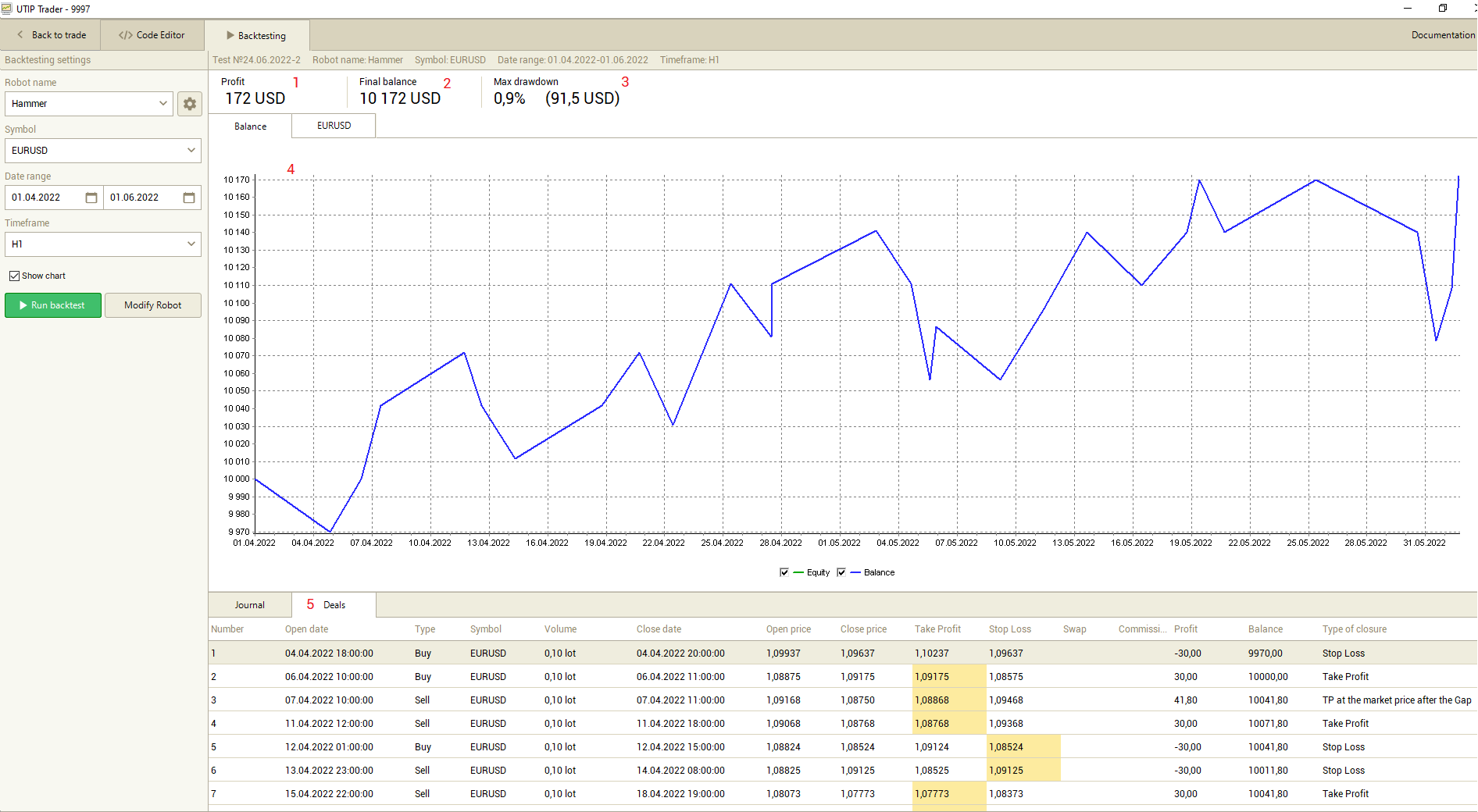
Task: Toggle the Equity line checkbox
Action: pos(784,572)
